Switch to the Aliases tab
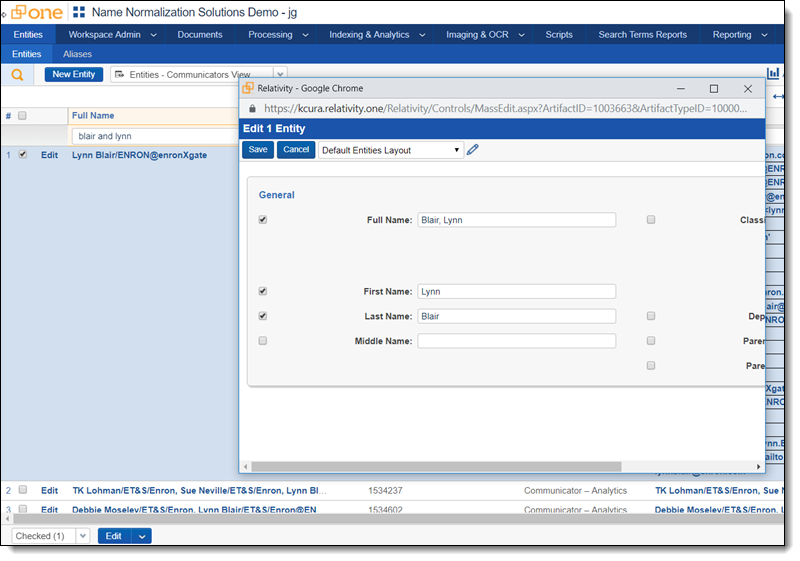 (77, 54)
